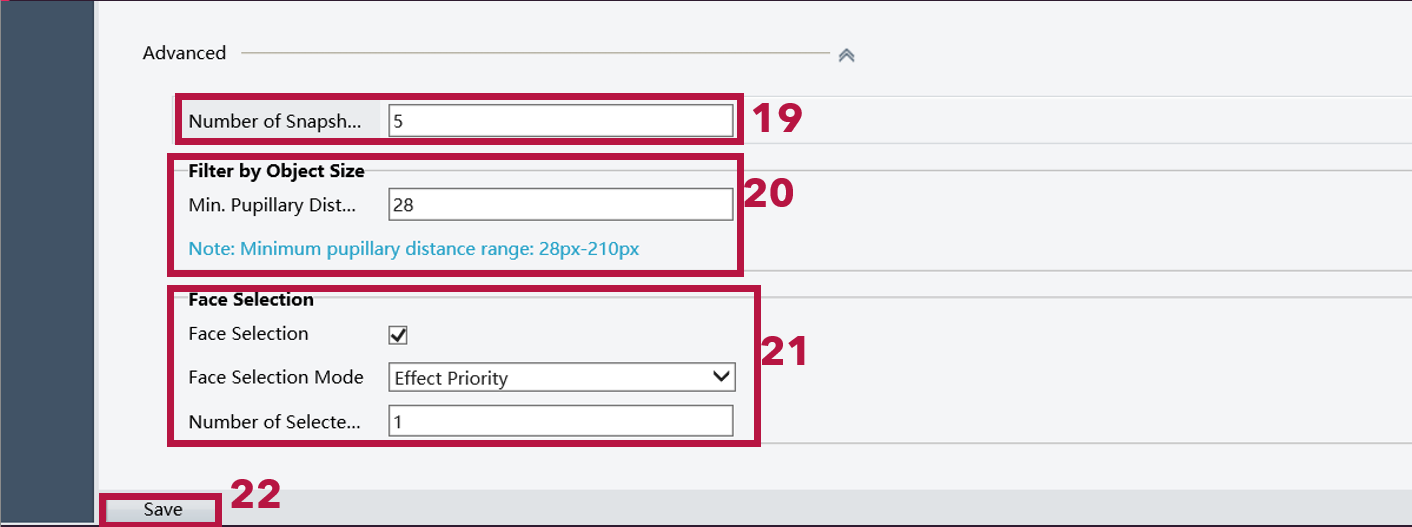Image resolution: width=1412 pixels, height=527 pixels.
Task: Collapse the Advanced section with the chevron icon
Action: pyautogui.click(x=846, y=55)
